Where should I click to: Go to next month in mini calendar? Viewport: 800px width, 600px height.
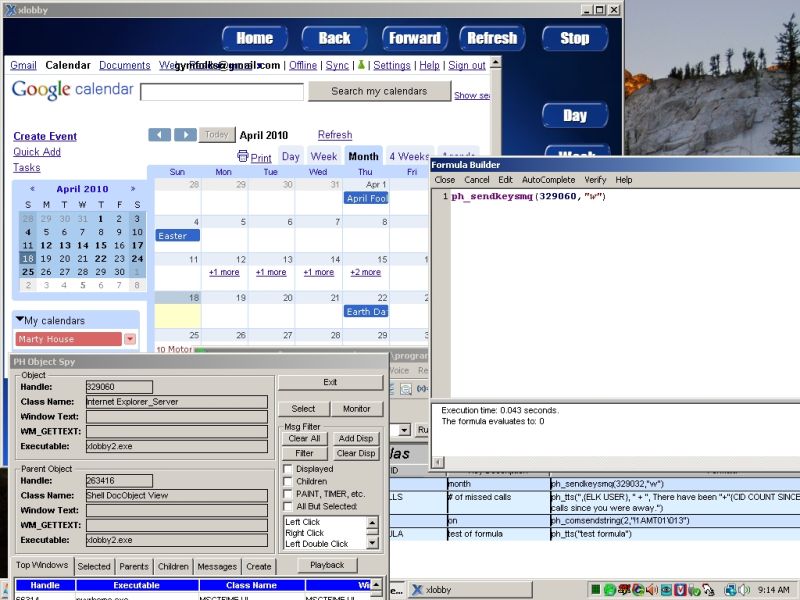tap(133, 189)
